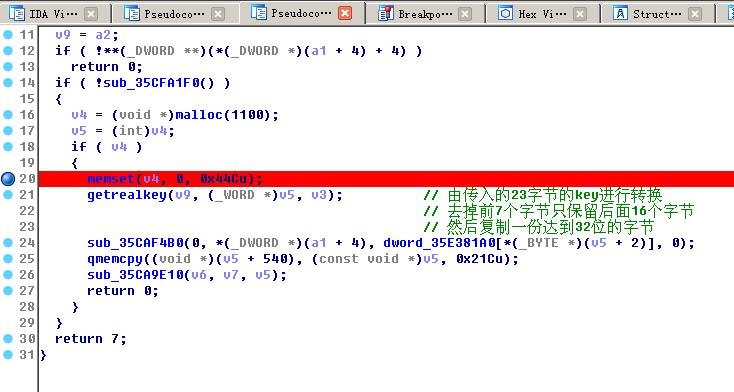Click the IDA View tab icon
Image resolution: width=734 pixels, height=392 pixels.
pyautogui.click(x=17, y=14)
